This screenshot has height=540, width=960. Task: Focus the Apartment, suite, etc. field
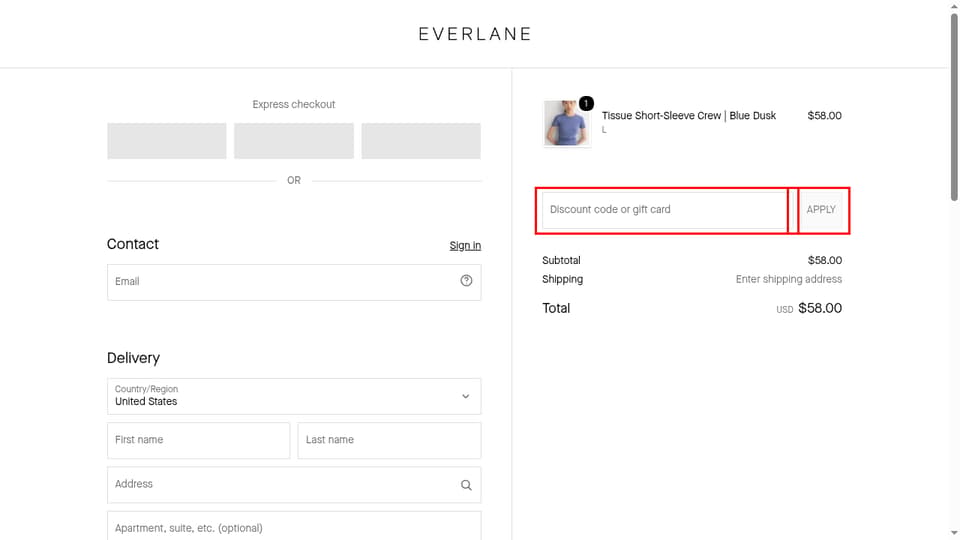[x=294, y=526]
